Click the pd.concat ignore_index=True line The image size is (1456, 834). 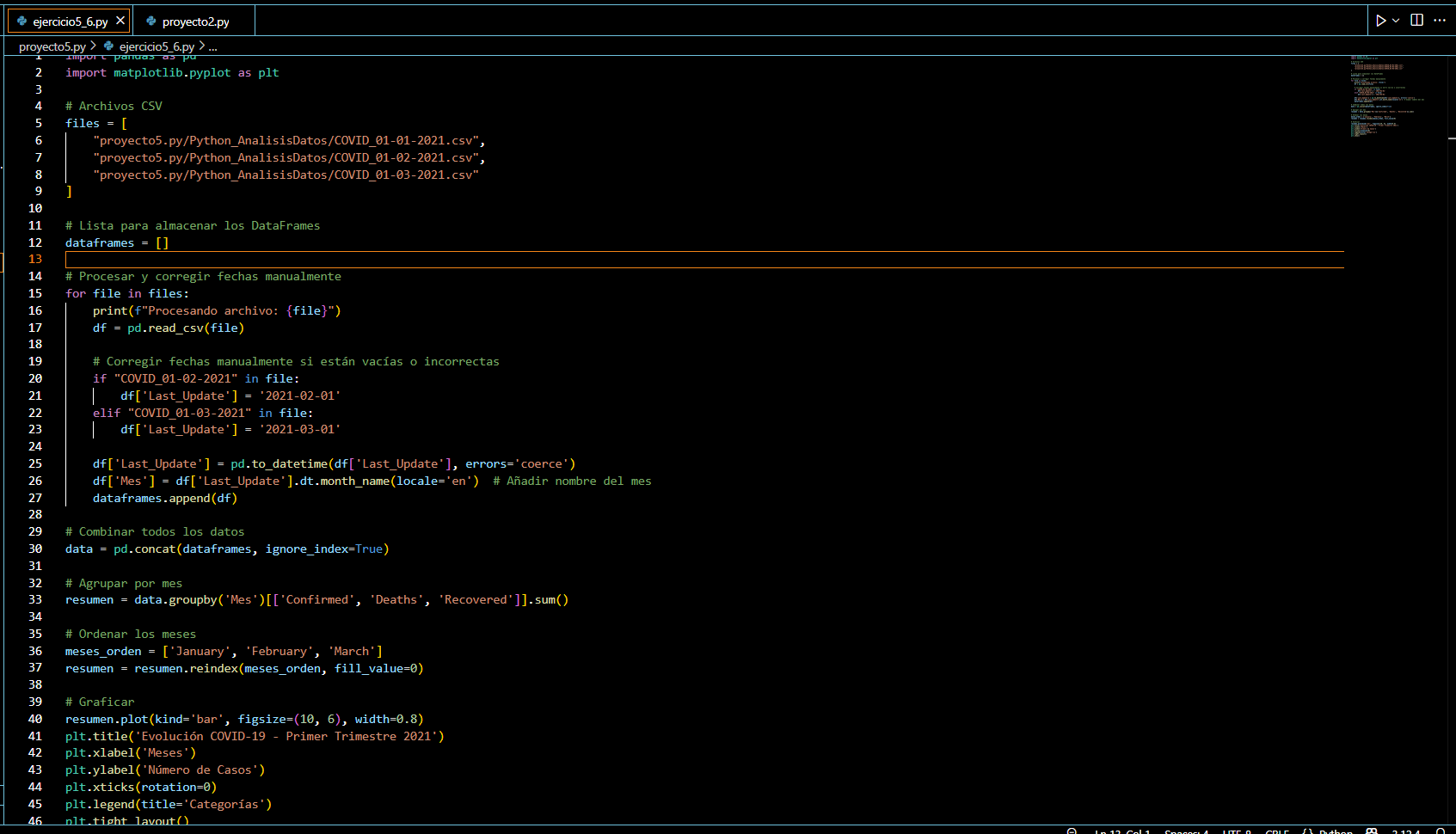tap(227, 549)
